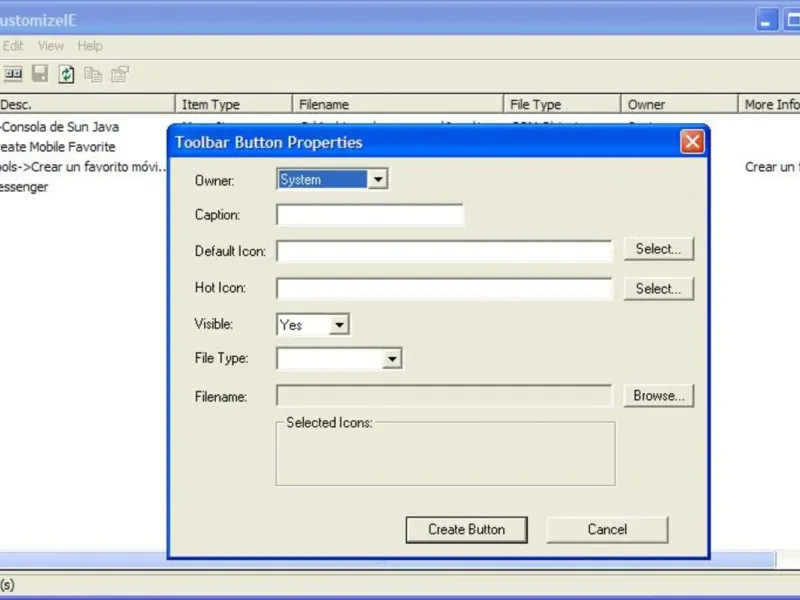Open the Owner dropdown
The image size is (800, 600).
click(378, 179)
